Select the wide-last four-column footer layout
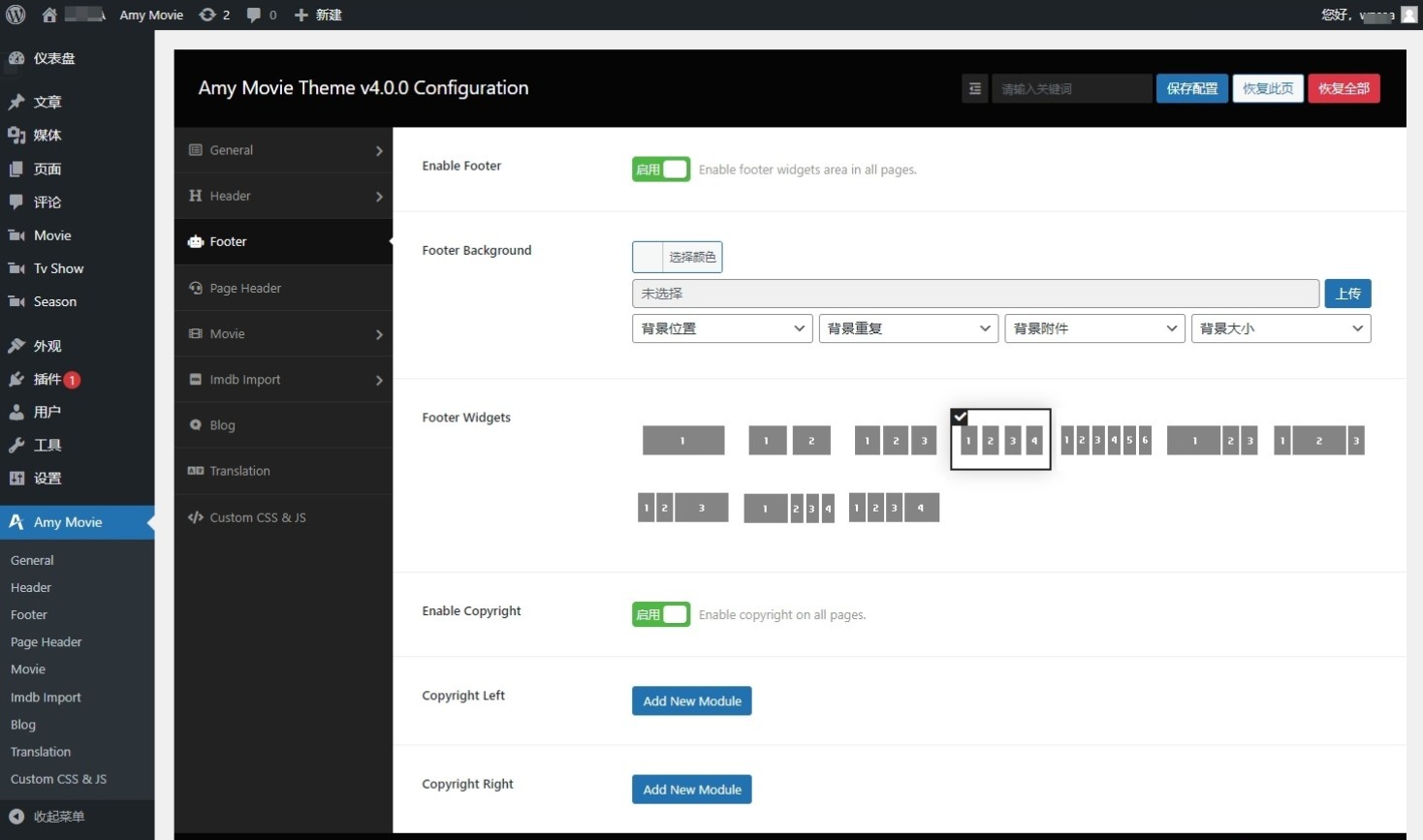This screenshot has height=840, width=1423. [x=895, y=508]
